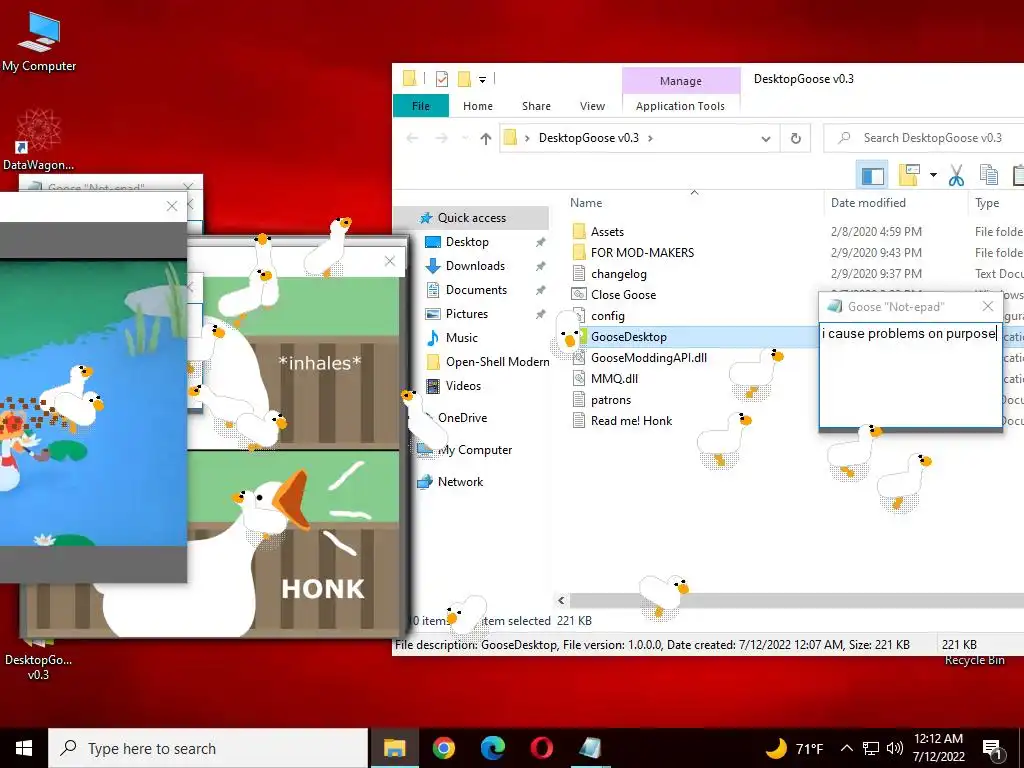Switch to the Home ribbon tab
The height and width of the screenshot is (768, 1024).
(477, 106)
